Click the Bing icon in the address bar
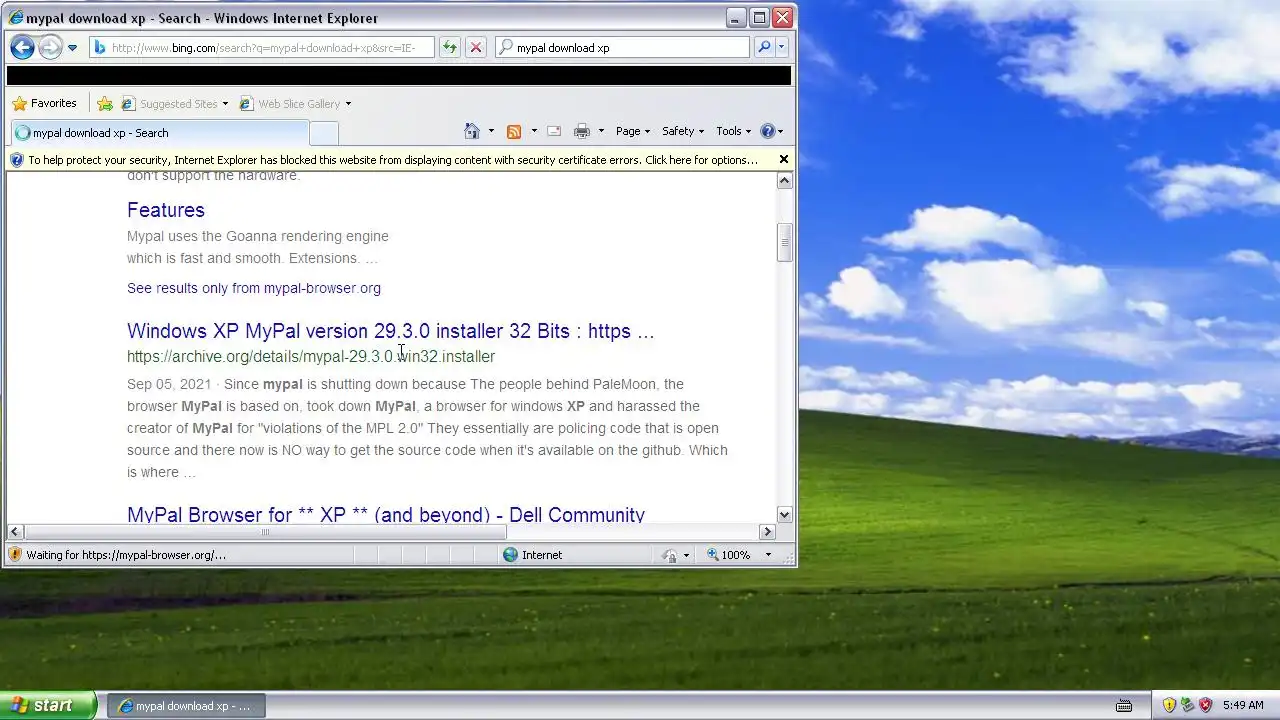 click(100, 47)
